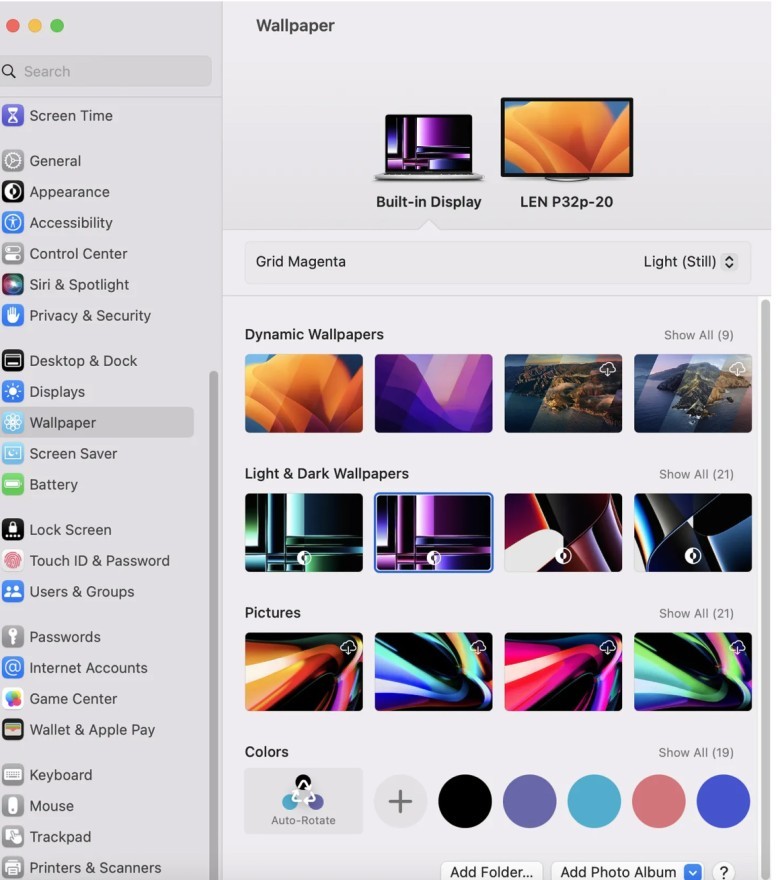
Task: Click the Add Folder... button
Action: (491, 872)
